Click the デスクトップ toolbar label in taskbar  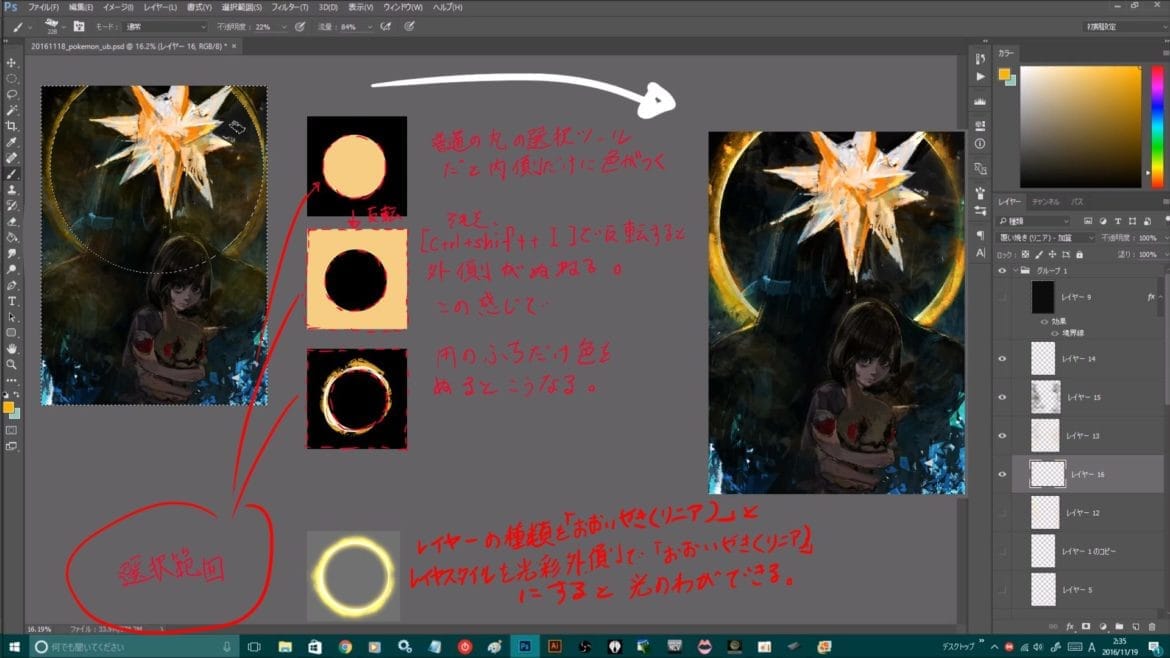pos(962,646)
